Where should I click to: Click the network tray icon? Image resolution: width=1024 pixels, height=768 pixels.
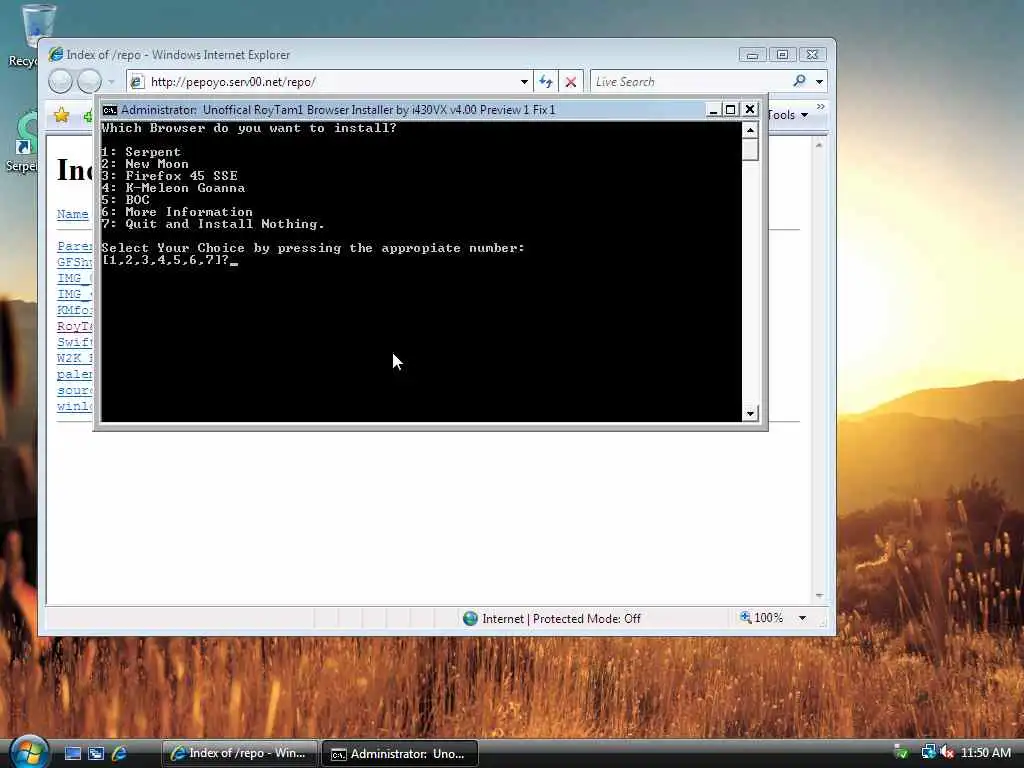[x=927, y=752]
